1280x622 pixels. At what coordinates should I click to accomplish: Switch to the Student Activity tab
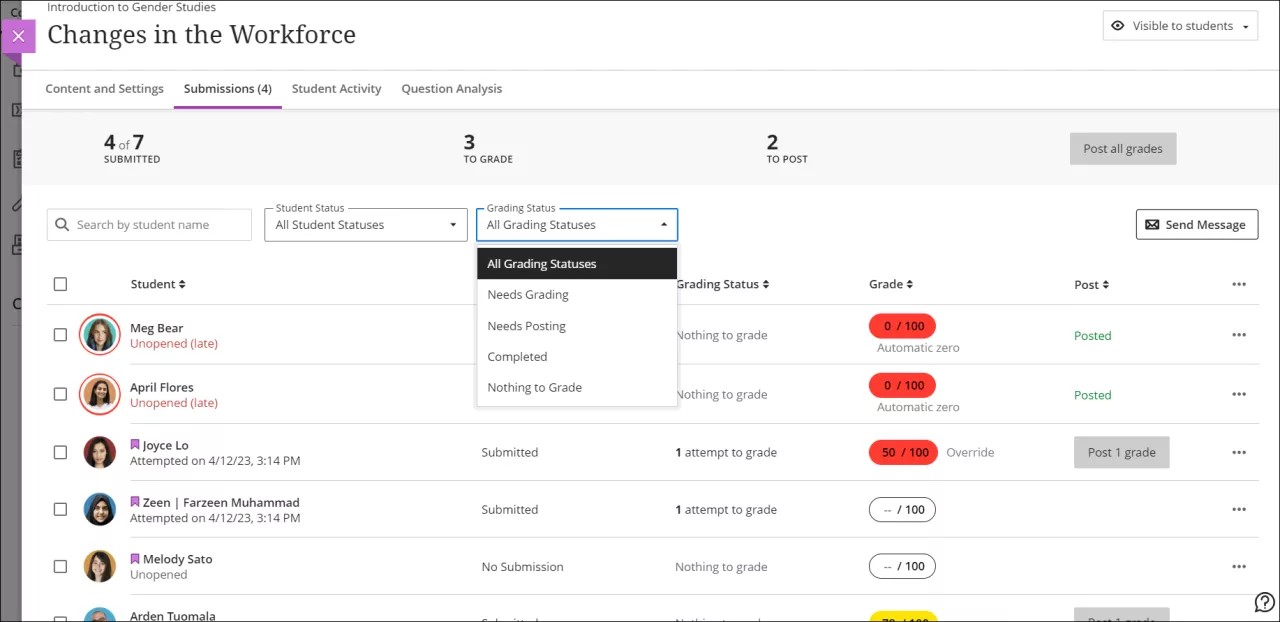[336, 89]
